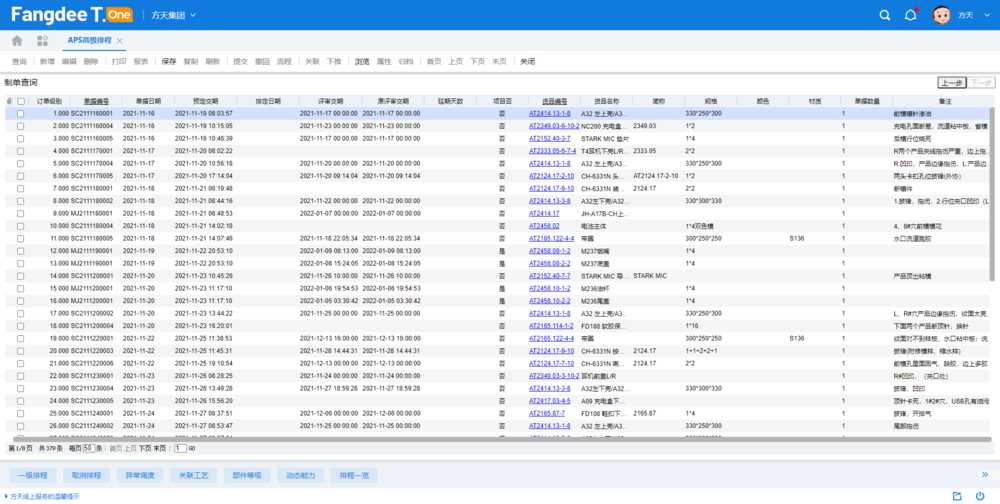The height and width of the screenshot is (504, 1000).
Task: Click 保存 in the toolbar
Action: point(168,61)
